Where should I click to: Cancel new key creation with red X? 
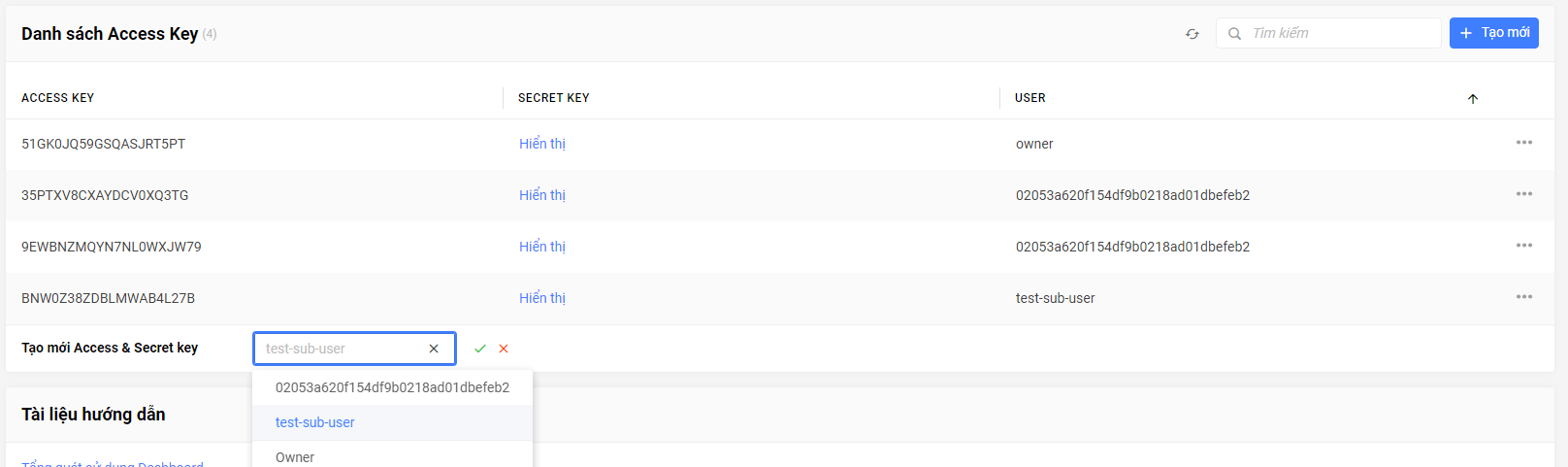[504, 349]
